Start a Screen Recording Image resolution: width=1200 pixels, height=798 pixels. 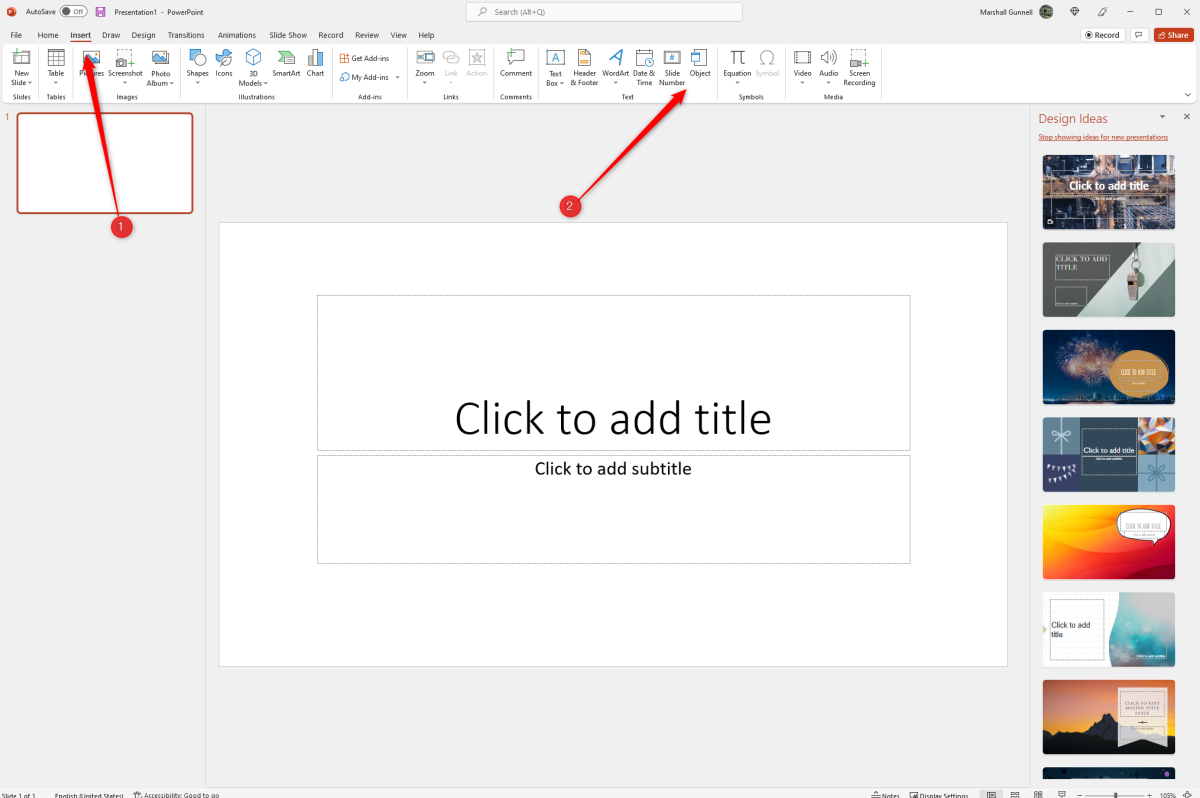point(859,67)
